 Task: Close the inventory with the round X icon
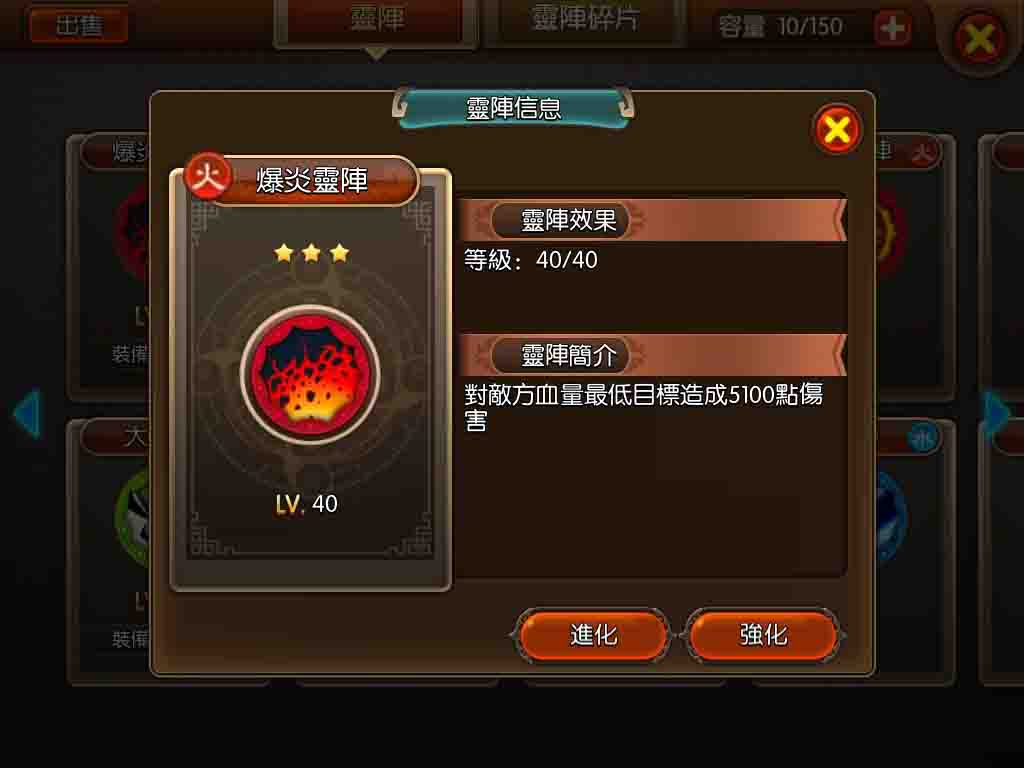[x=979, y=39]
